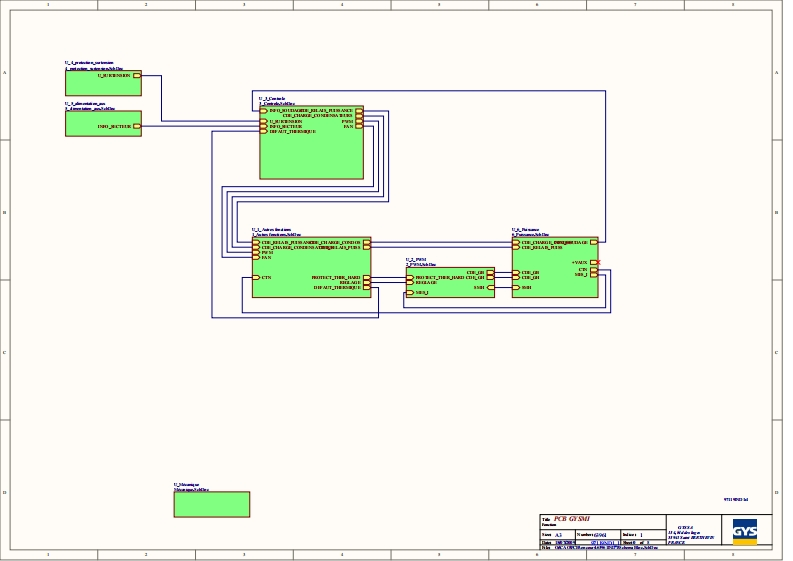
Task: Select the SMH port on Puissance block
Action: 516,287
